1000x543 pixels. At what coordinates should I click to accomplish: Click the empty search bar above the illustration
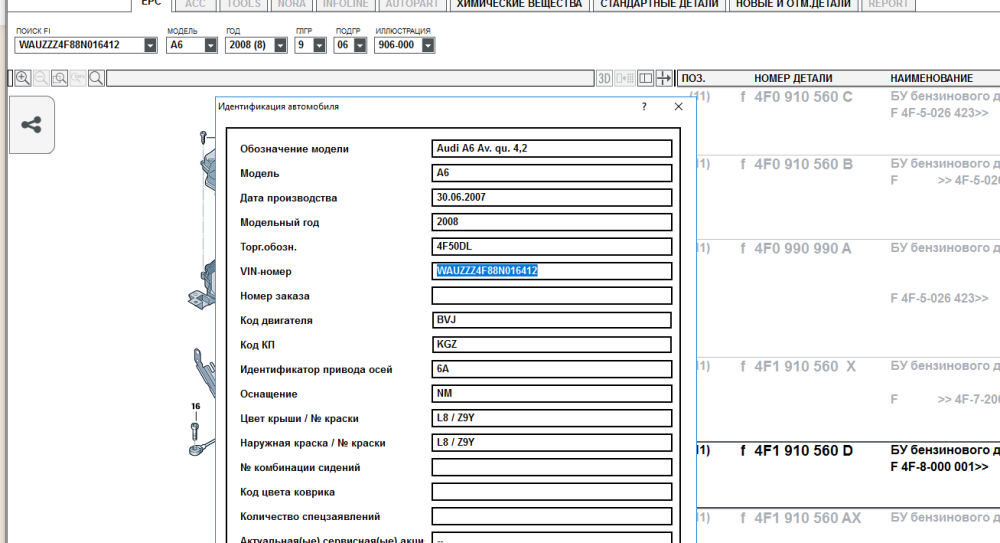coord(350,78)
